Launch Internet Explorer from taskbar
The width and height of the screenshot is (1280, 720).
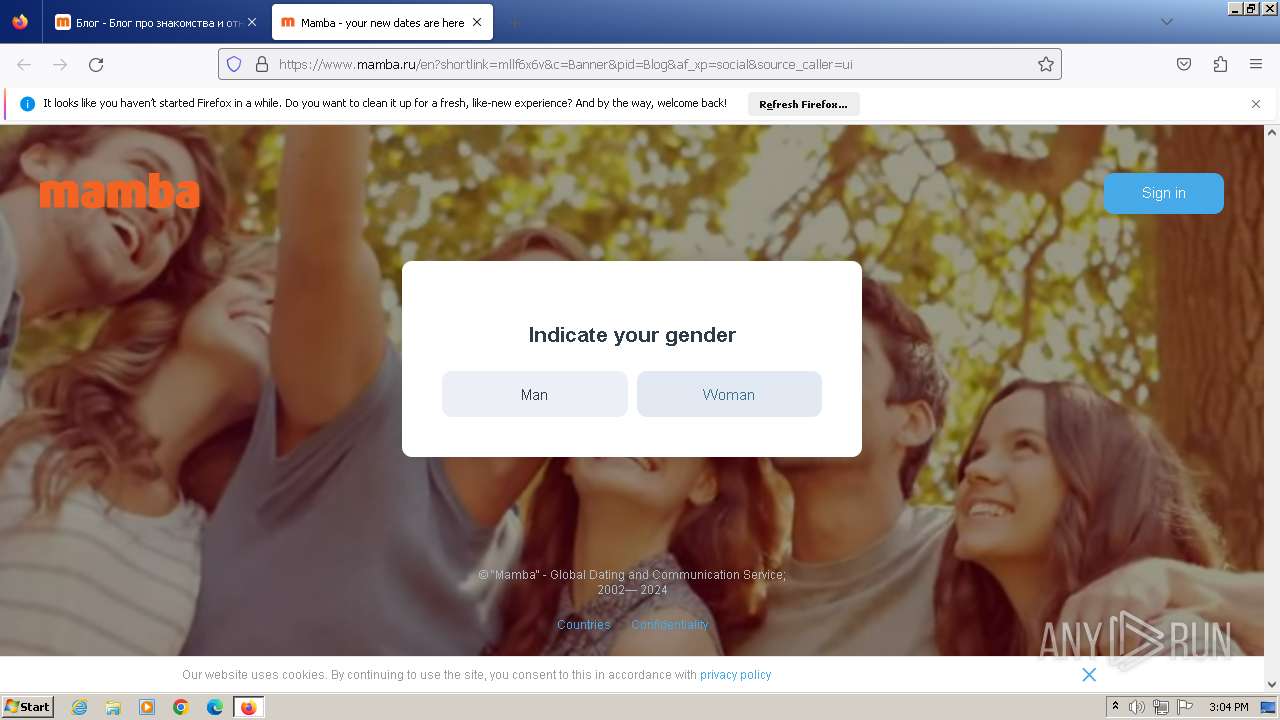coord(79,707)
